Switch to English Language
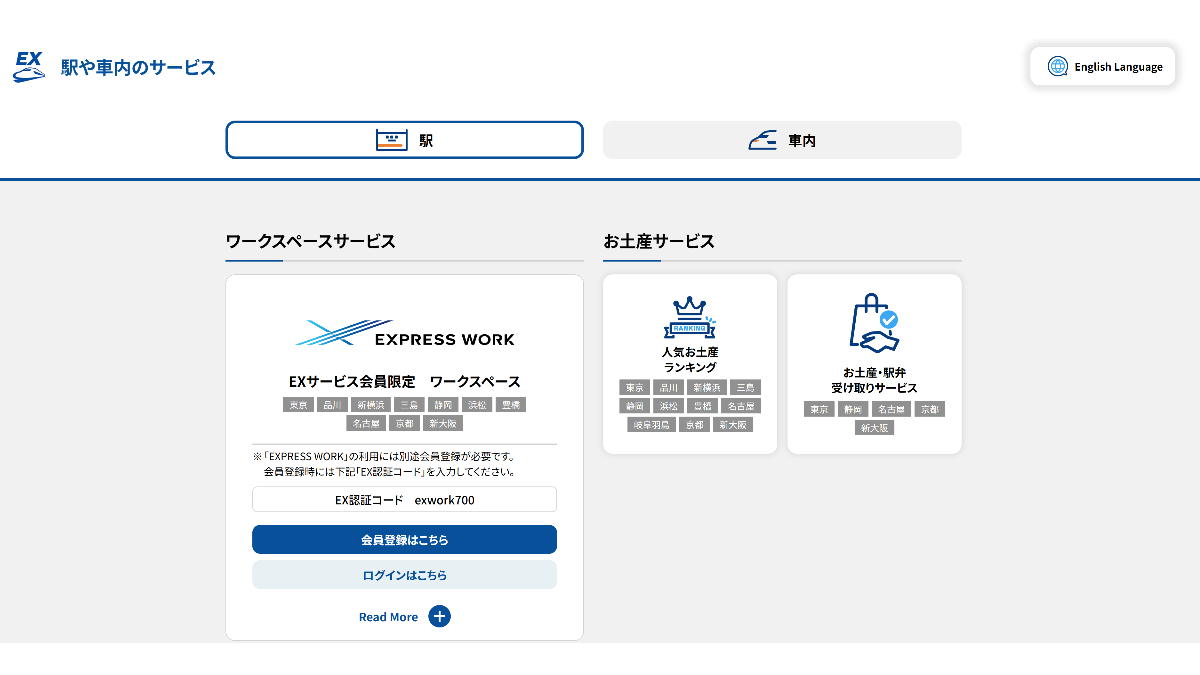 1103,66
